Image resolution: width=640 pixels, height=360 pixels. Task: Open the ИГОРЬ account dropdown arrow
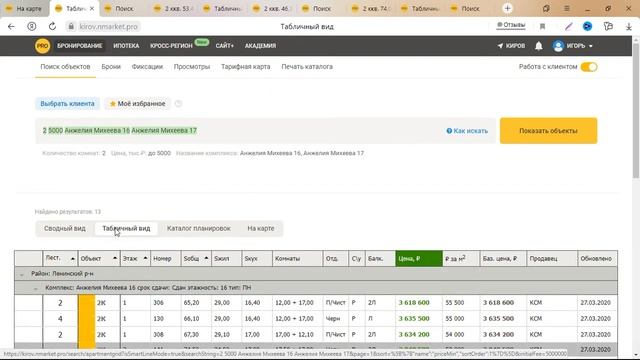[x=591, y=46]
